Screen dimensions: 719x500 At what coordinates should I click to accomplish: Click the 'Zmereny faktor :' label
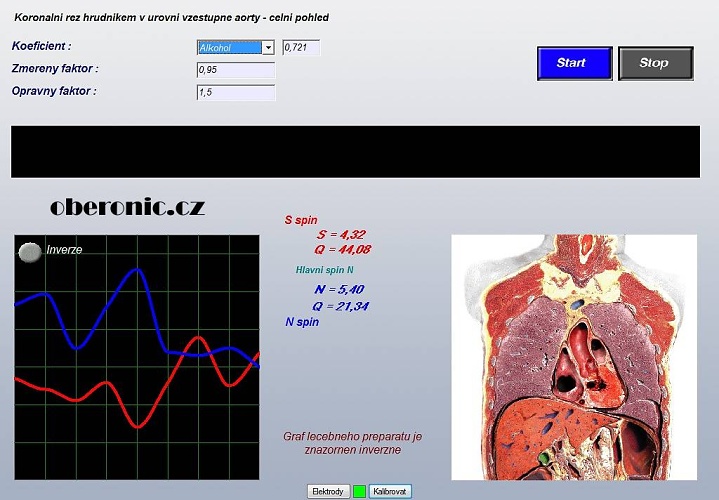[x=55, y=68]
